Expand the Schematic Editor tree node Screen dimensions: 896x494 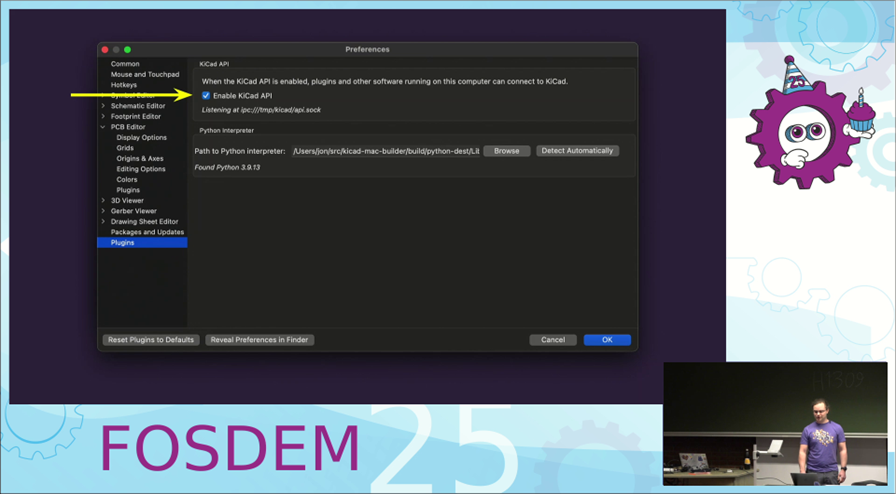click(103, 106)
